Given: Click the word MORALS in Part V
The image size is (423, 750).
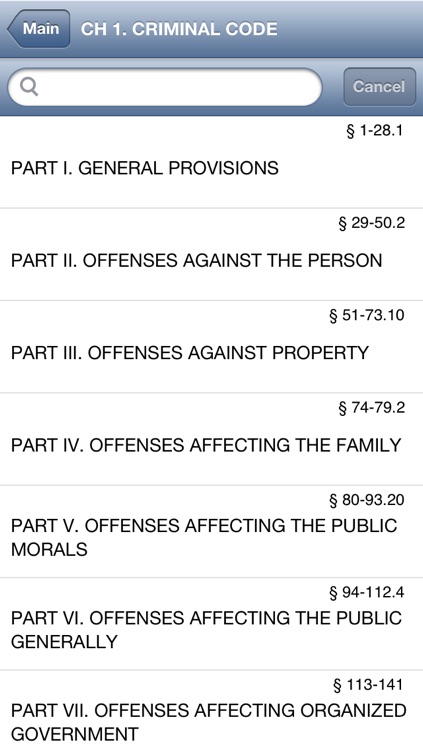Looking at the screenshot, I should (49, 549).
